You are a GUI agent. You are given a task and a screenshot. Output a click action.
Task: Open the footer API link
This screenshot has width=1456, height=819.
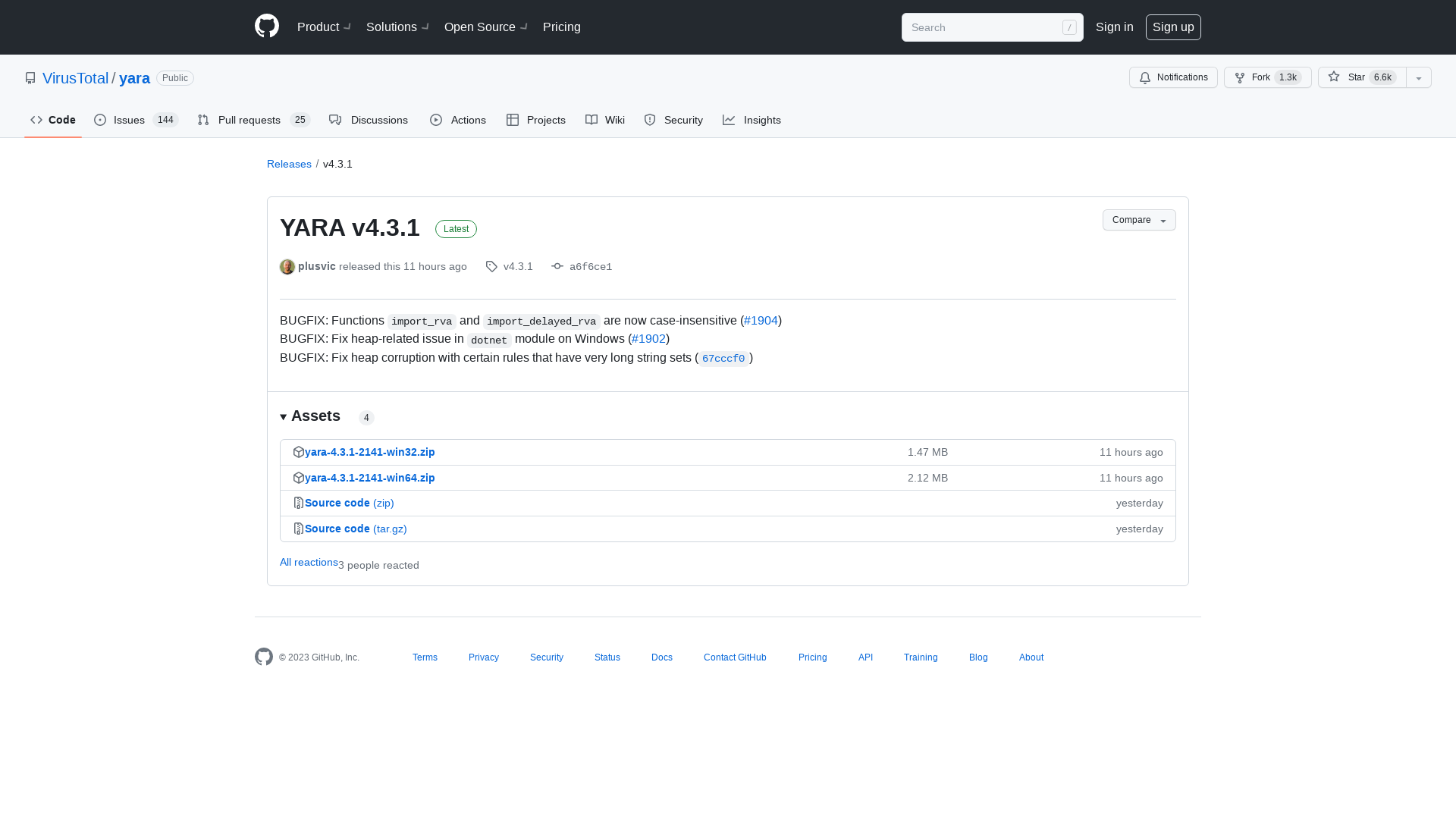coord(865,657)
